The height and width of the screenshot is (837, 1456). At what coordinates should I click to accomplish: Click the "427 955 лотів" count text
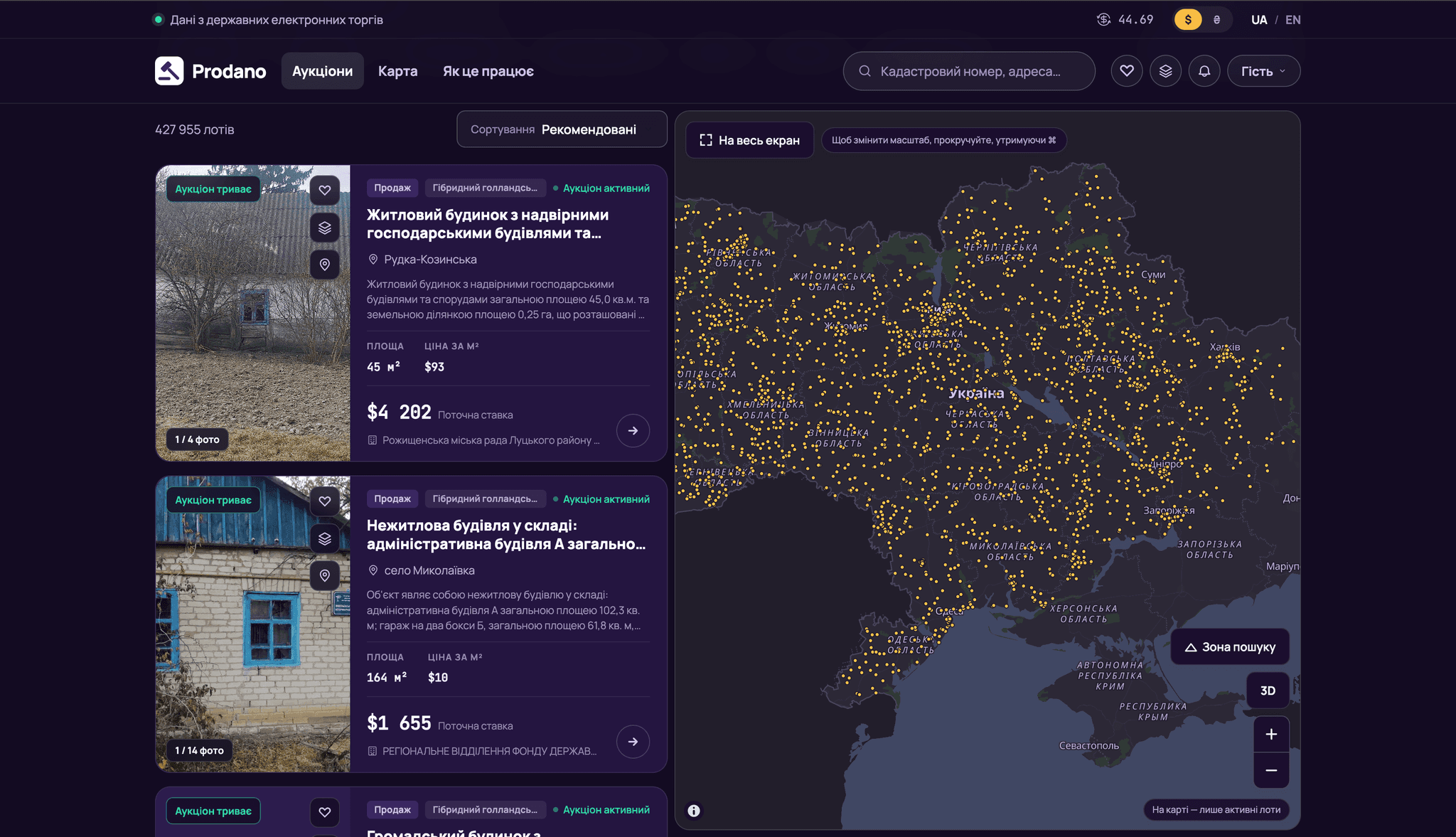point(195,129)
